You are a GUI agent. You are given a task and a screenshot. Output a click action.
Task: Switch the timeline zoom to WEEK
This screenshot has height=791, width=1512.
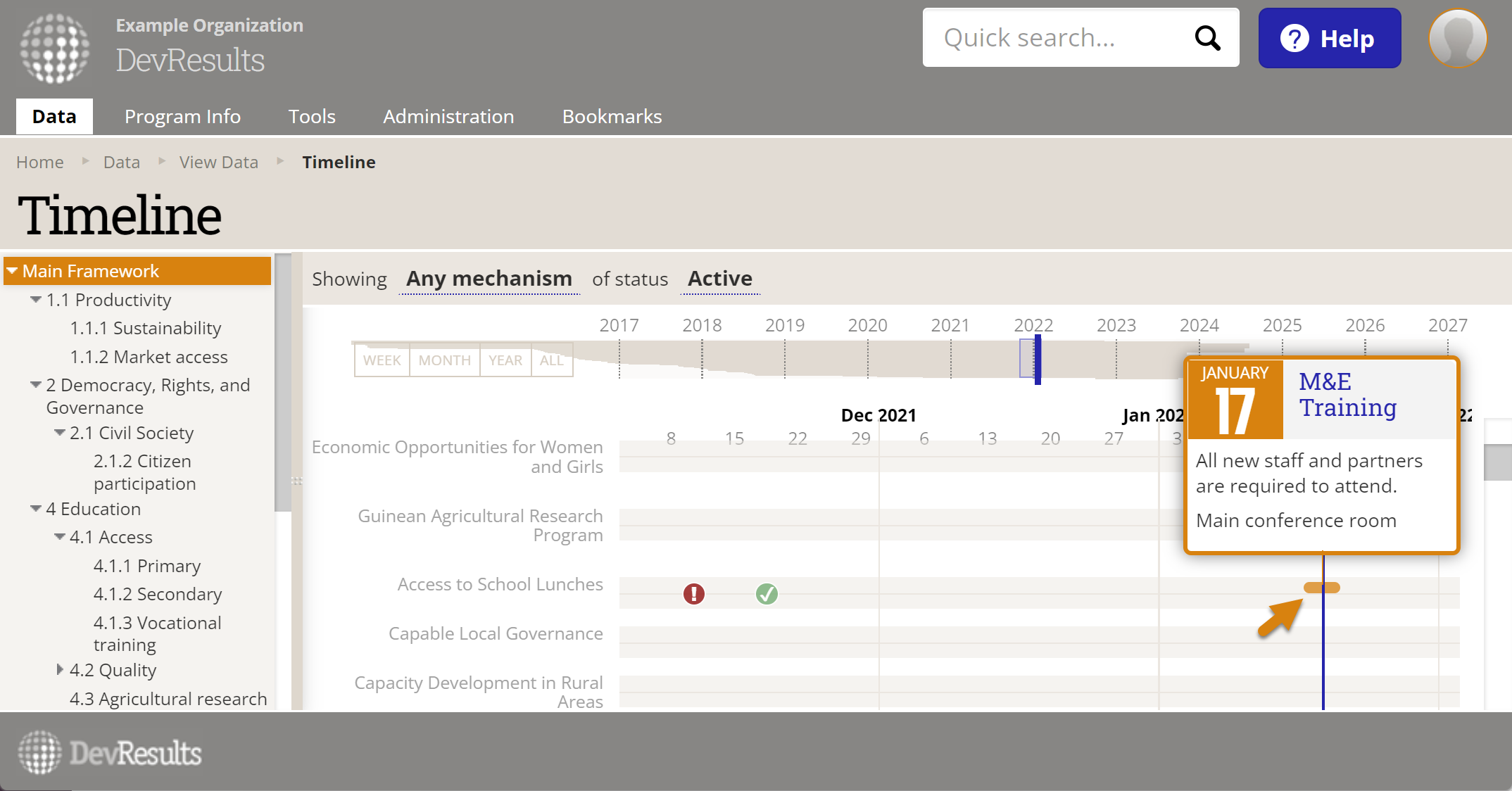[382, 360]
